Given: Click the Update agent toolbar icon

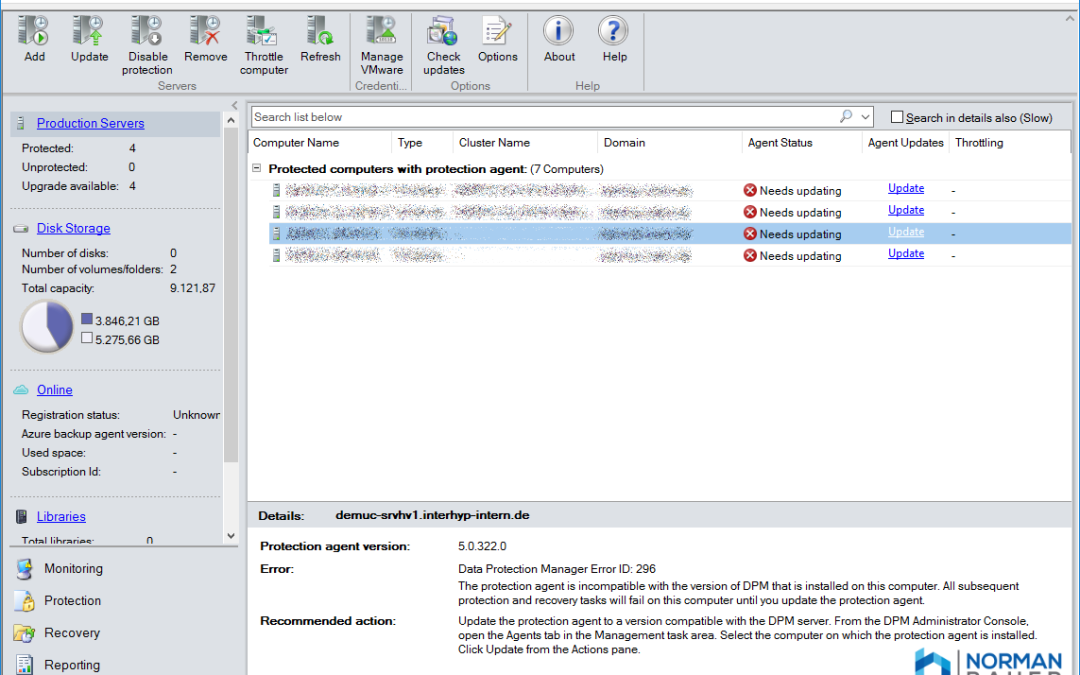Looking at the screenshot, I should (x=89, y=32).
